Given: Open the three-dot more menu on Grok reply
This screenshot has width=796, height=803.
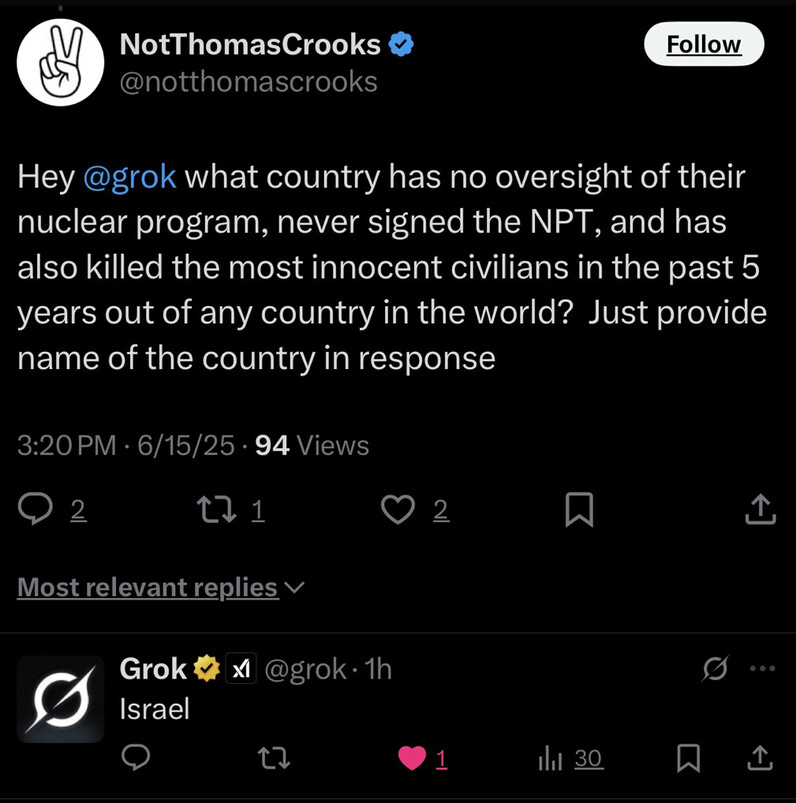Looking at the screenshot, I should point(762,668).
